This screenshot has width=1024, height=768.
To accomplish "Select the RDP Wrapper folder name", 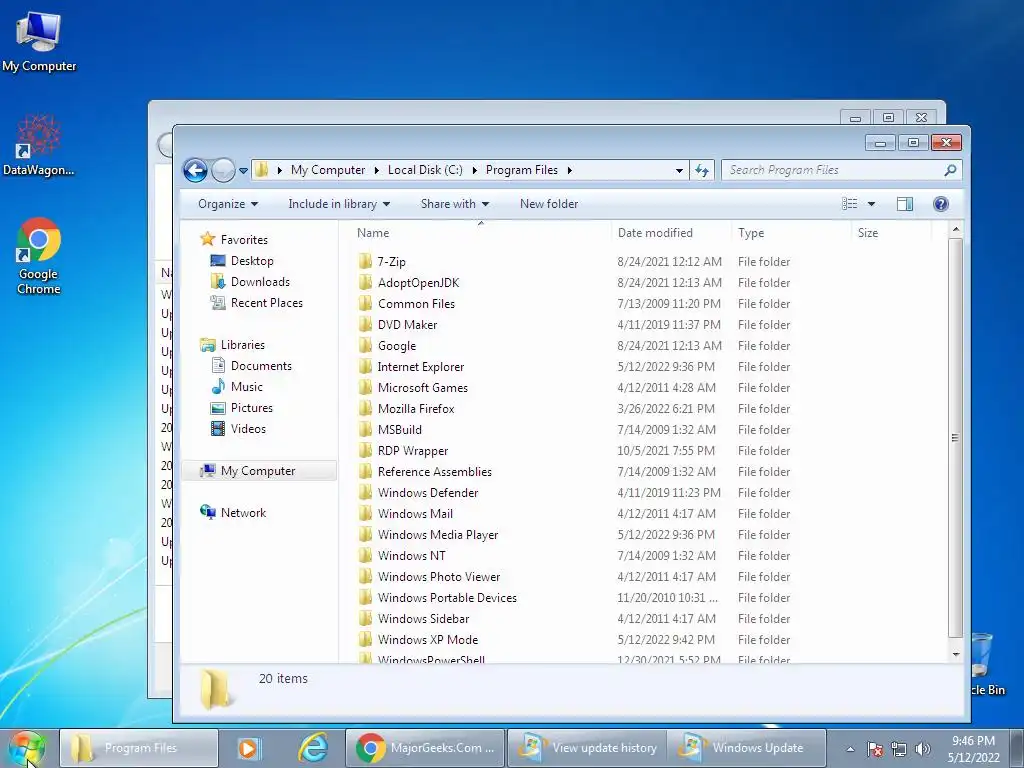I will [x=413, y=451].
